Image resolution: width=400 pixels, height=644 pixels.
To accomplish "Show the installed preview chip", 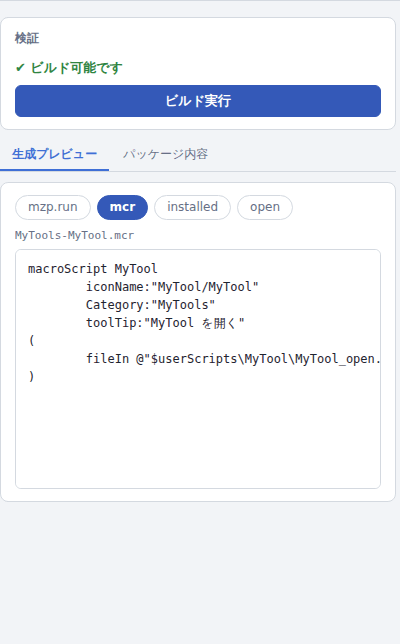I will [192, 207].
